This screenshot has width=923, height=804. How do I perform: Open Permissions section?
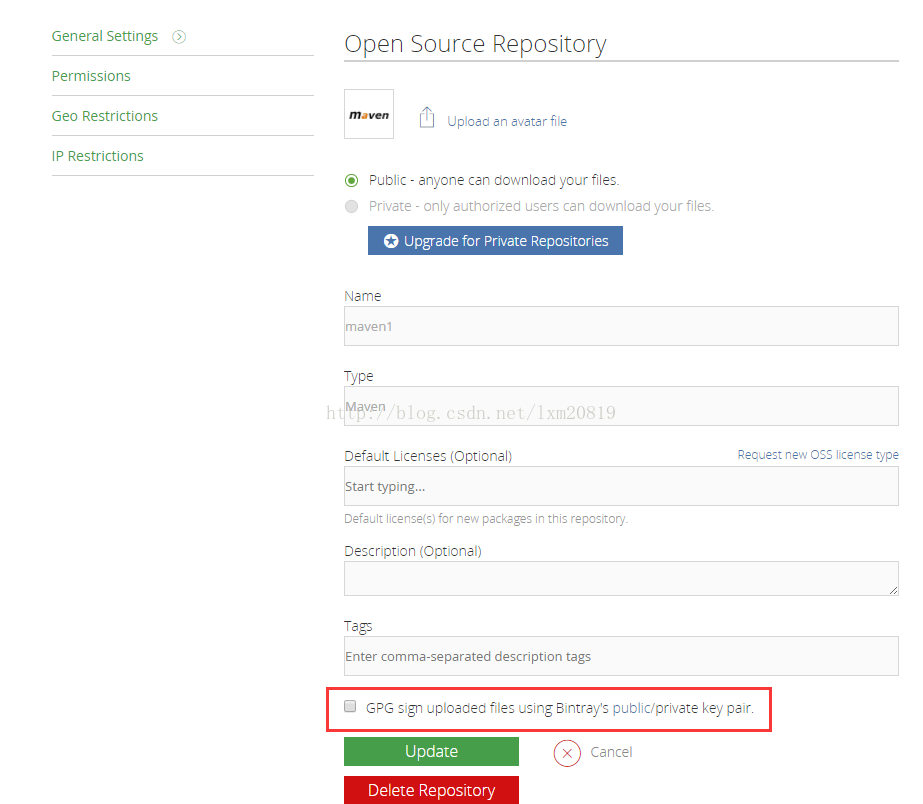91,76
